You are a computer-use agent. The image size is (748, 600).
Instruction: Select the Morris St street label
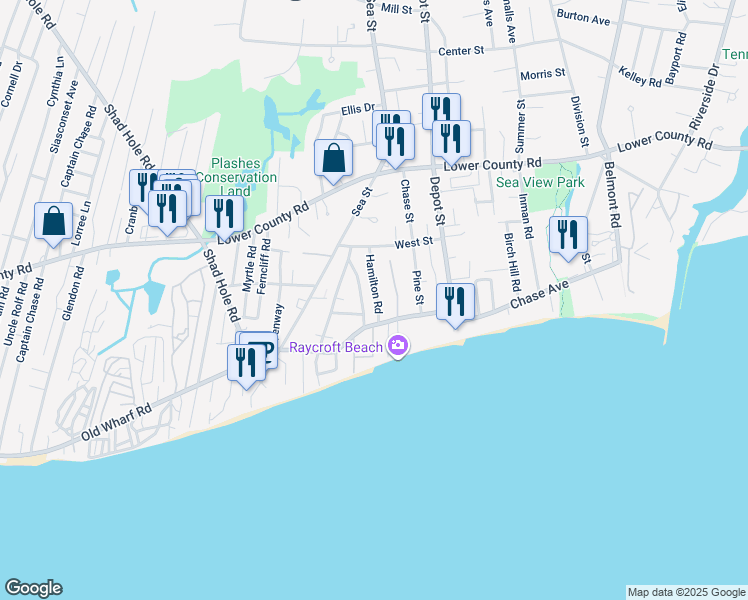[542, 74]
